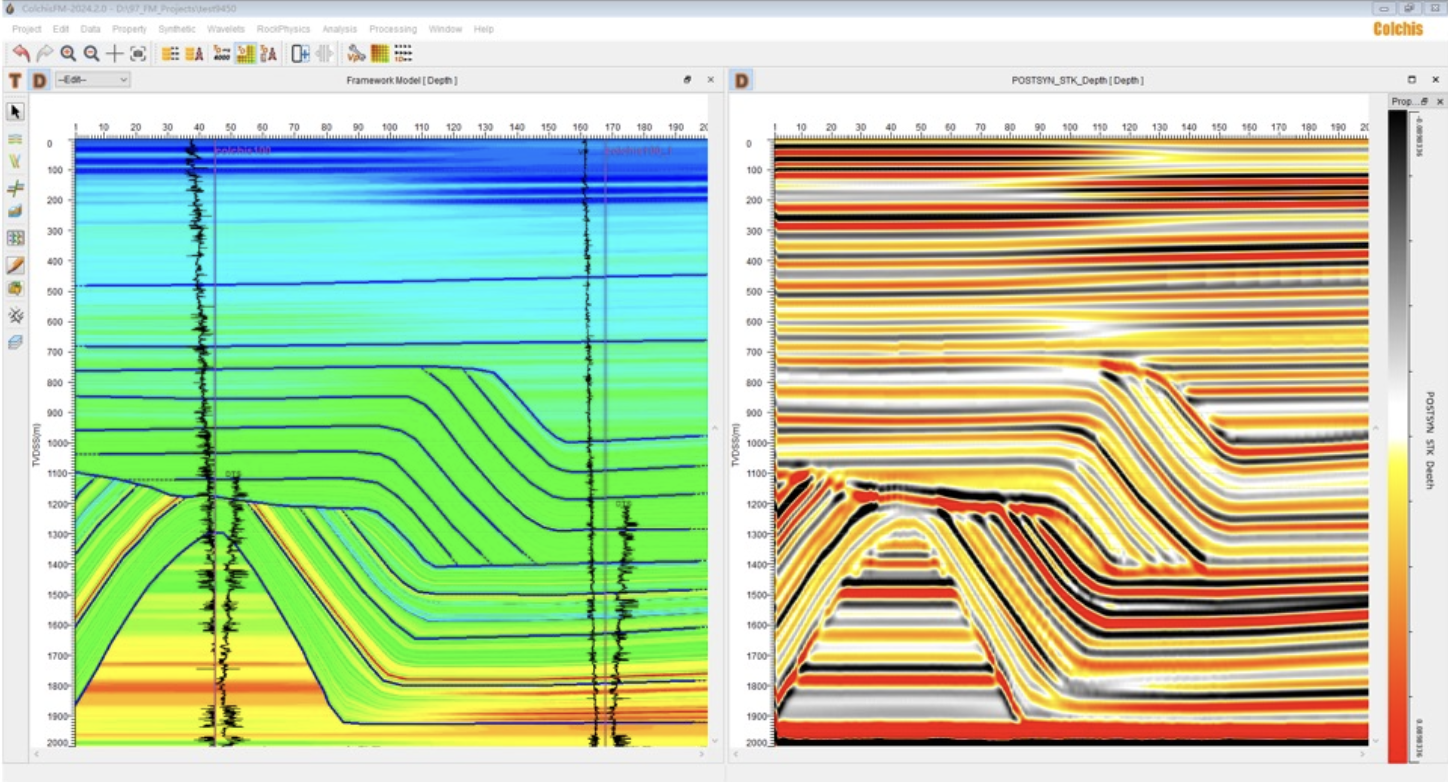Activate the crosshair cursor tool
Screen dimensions: 1448x782
click(115, 53)
